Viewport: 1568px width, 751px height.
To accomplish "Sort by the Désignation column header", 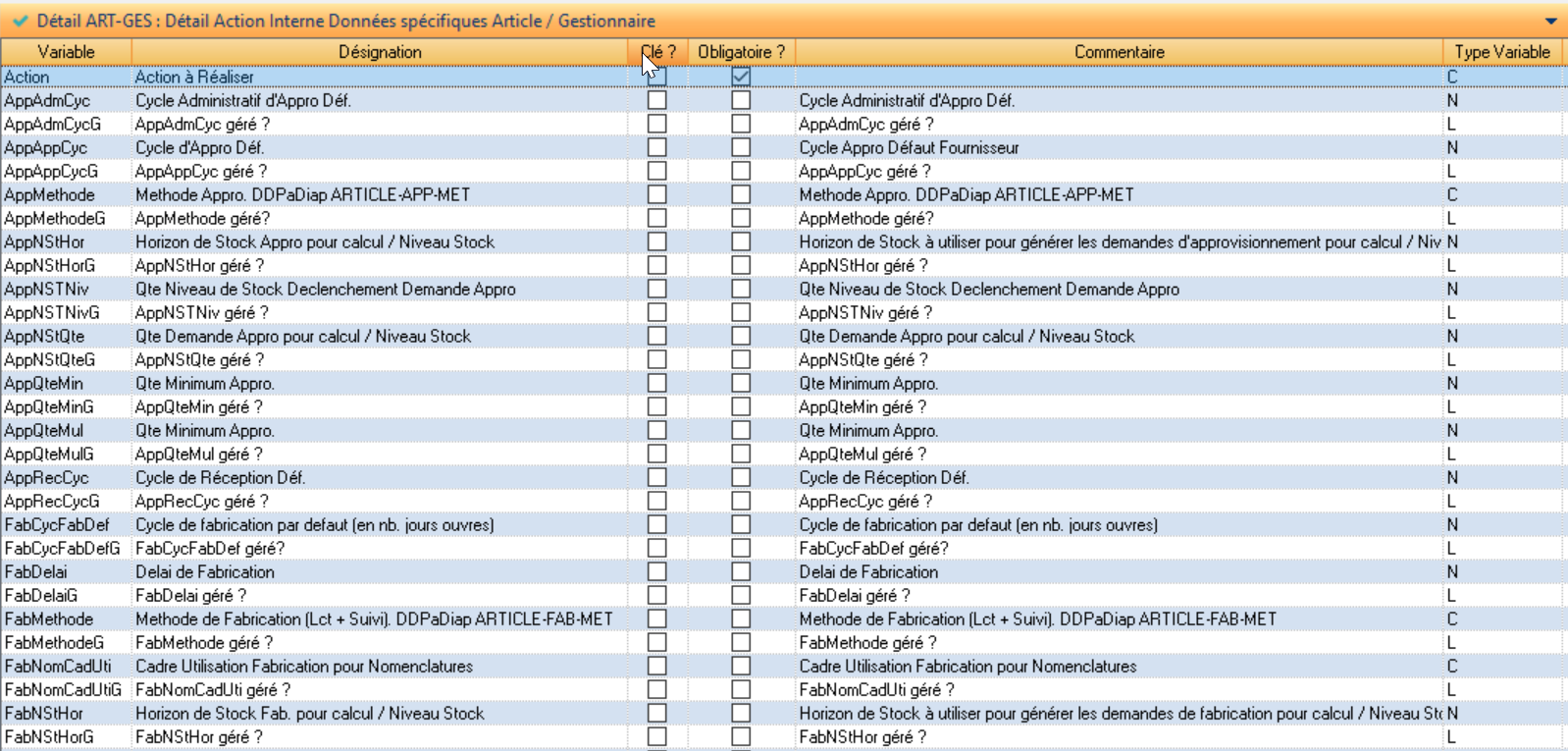I will tap(380, 52).
